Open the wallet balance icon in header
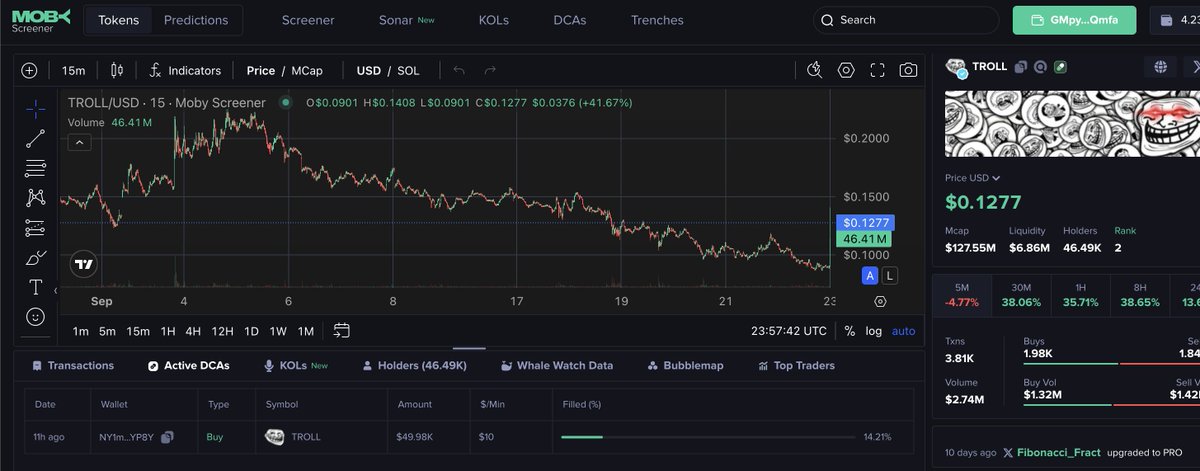Screen dimensions: 1200x471 (x=1167, y=20)
